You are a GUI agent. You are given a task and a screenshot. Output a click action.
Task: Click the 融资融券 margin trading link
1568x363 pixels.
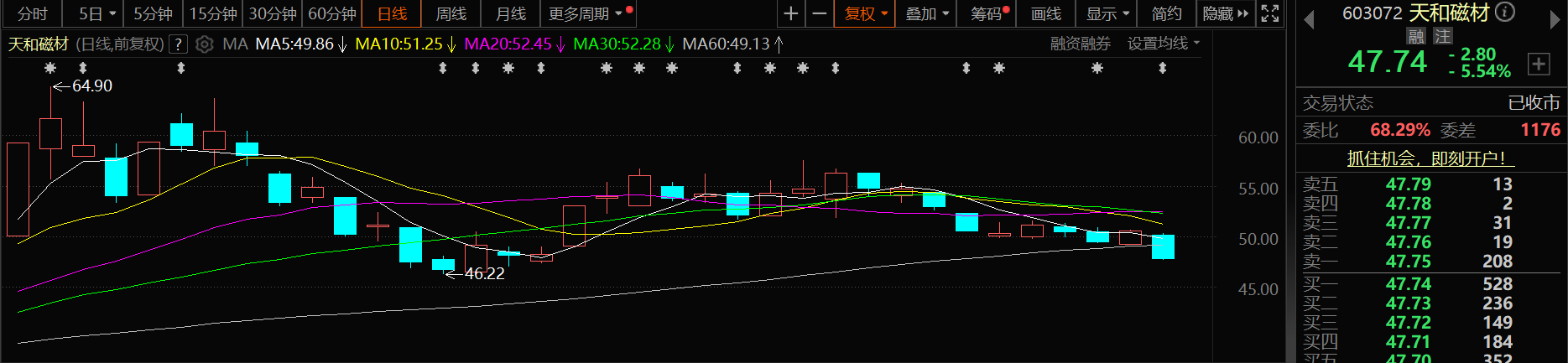[x=1080, y=44]
